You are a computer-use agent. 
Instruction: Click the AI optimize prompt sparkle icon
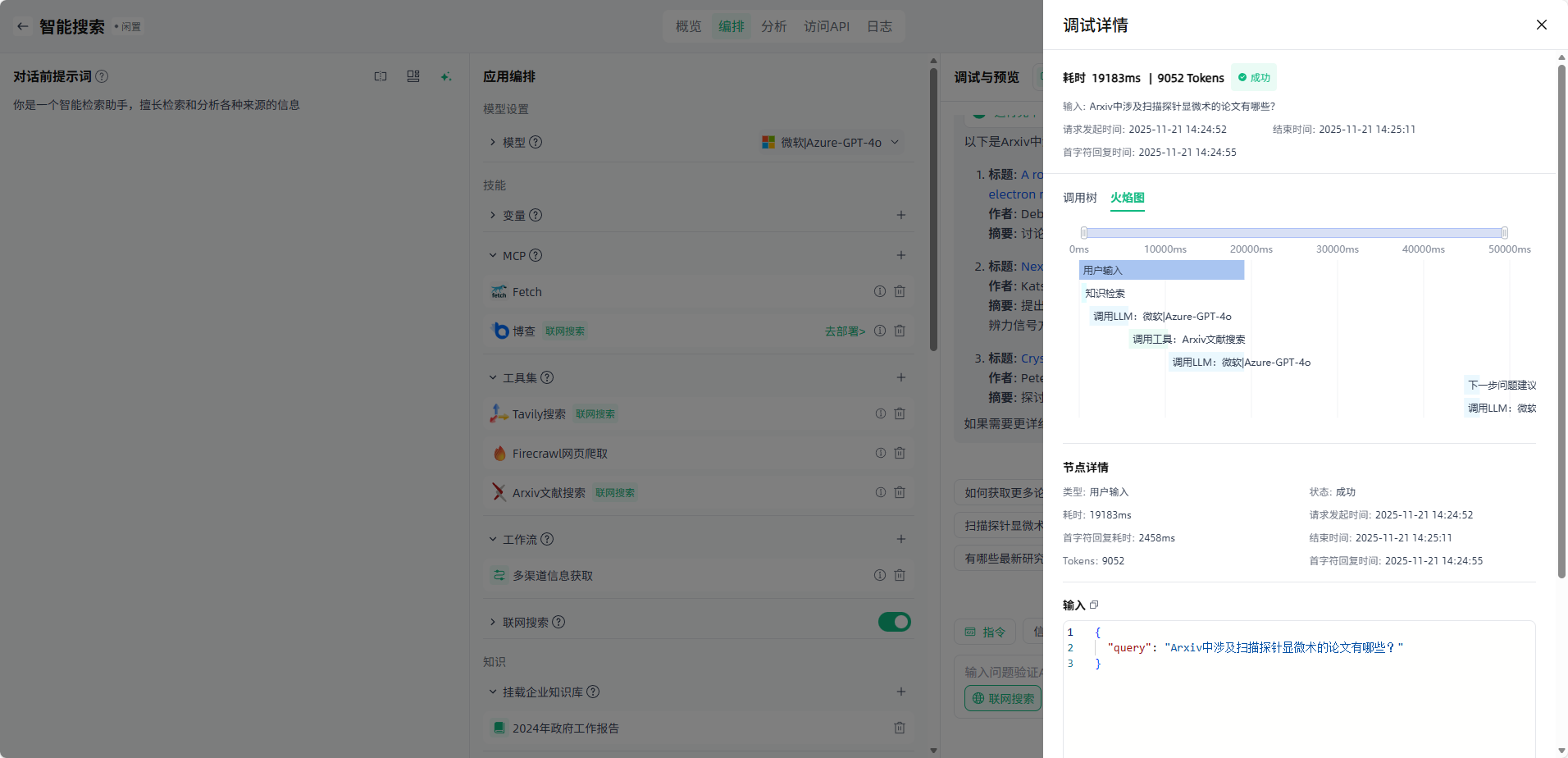(x=445, y=76)
